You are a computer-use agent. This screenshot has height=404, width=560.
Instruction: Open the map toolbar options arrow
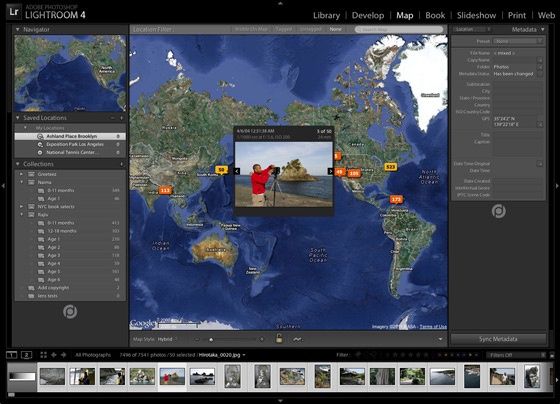(x=440, y=339)
